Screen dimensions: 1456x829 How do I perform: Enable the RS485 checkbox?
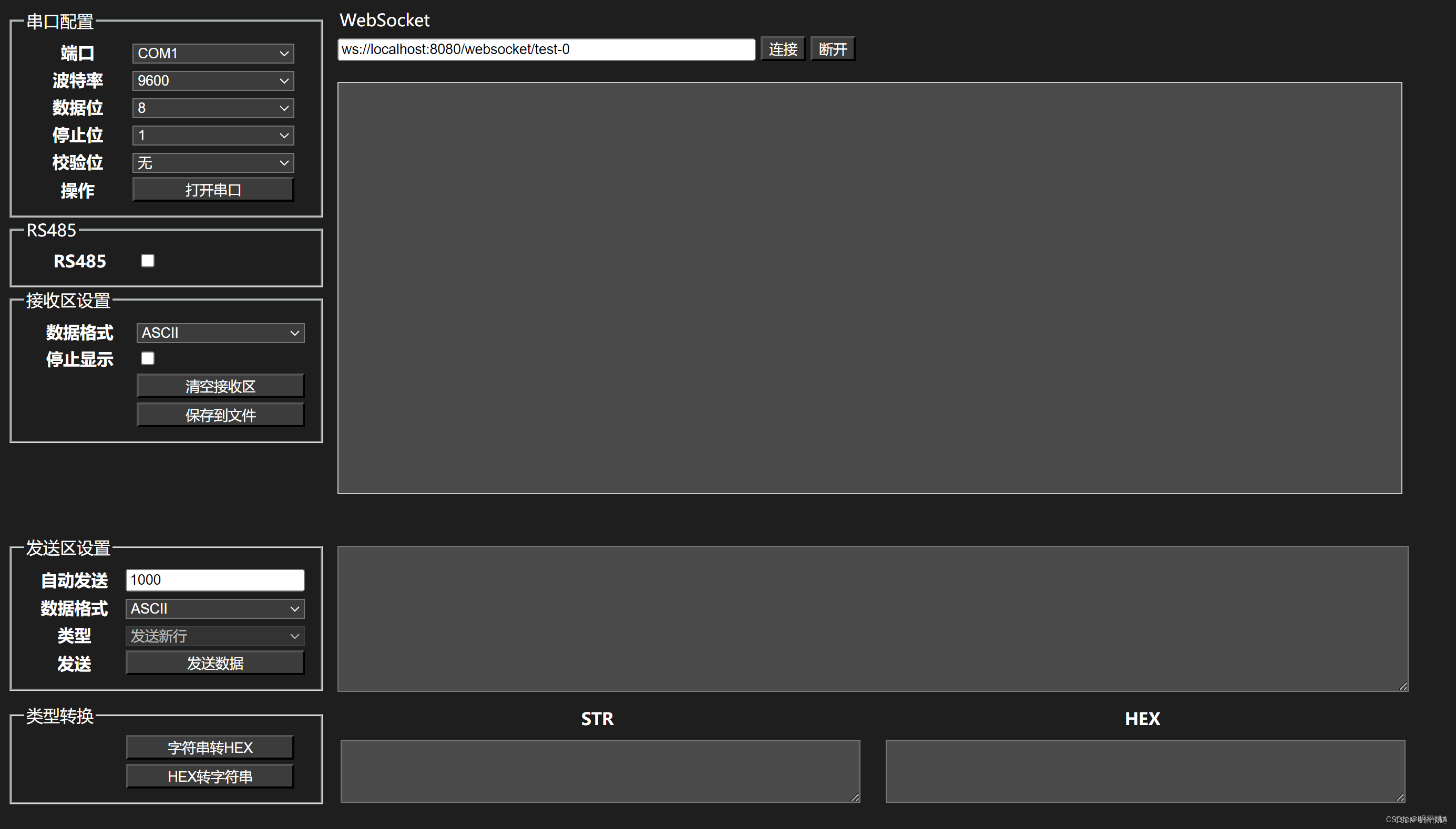click(x=148, y=261)
